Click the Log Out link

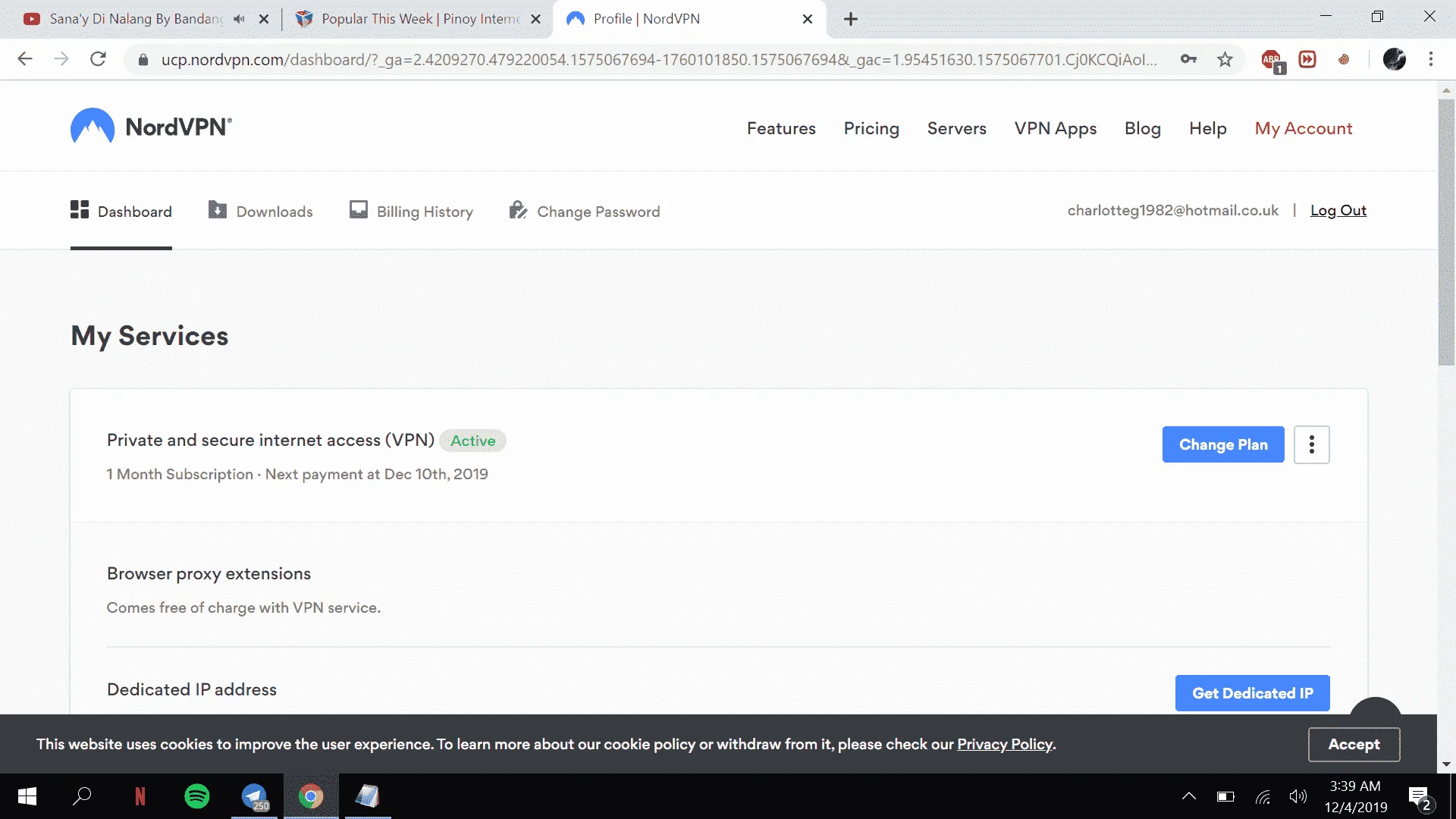pos(1338,210)
